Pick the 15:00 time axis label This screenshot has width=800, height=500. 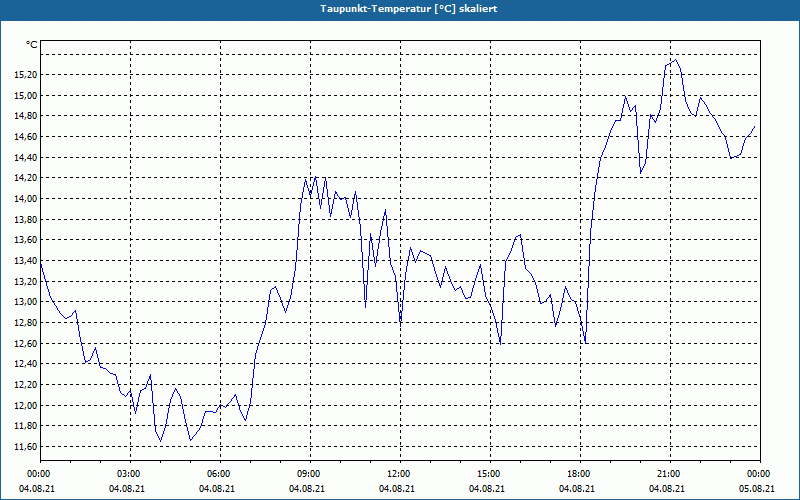487,474
